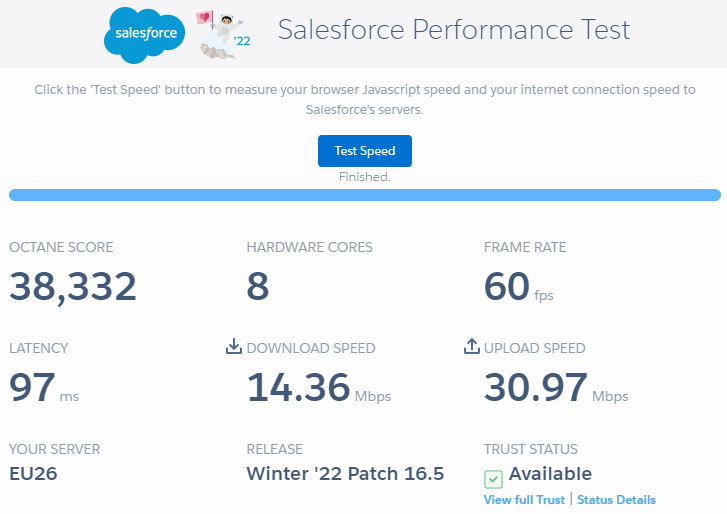
Task: Click the YOUR SERVER label
Action: coord(55,449)
